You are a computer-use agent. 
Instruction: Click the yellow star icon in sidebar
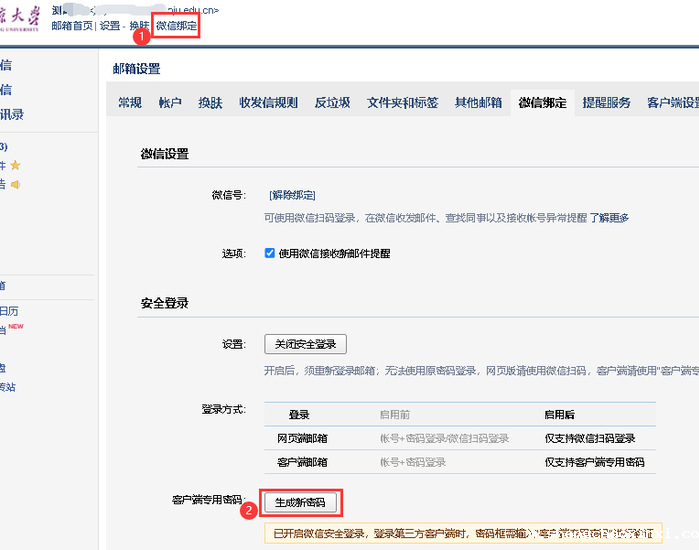tap(15, 165)
